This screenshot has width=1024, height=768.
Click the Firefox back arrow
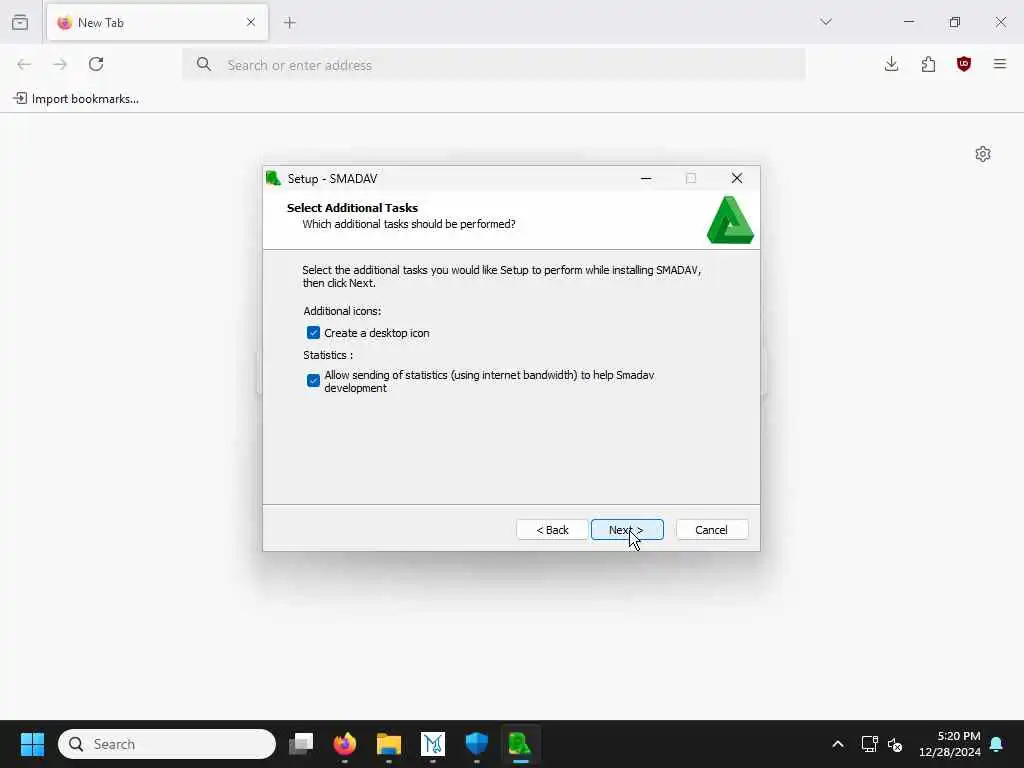pos(24,64)
